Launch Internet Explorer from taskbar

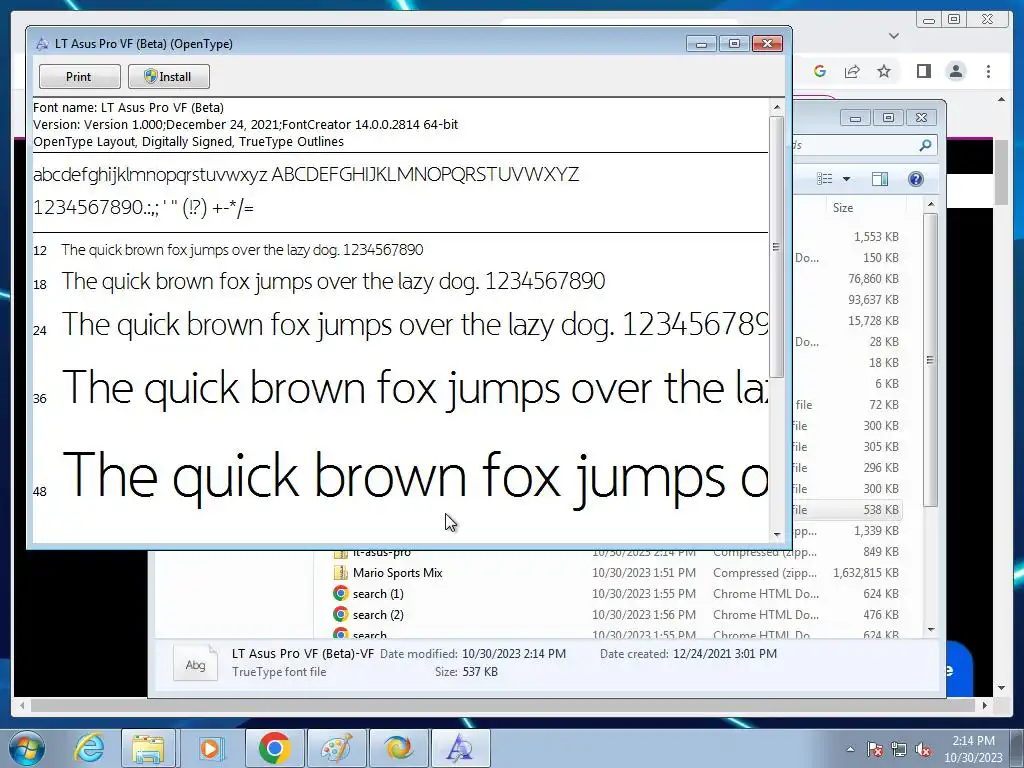point(89,748)
